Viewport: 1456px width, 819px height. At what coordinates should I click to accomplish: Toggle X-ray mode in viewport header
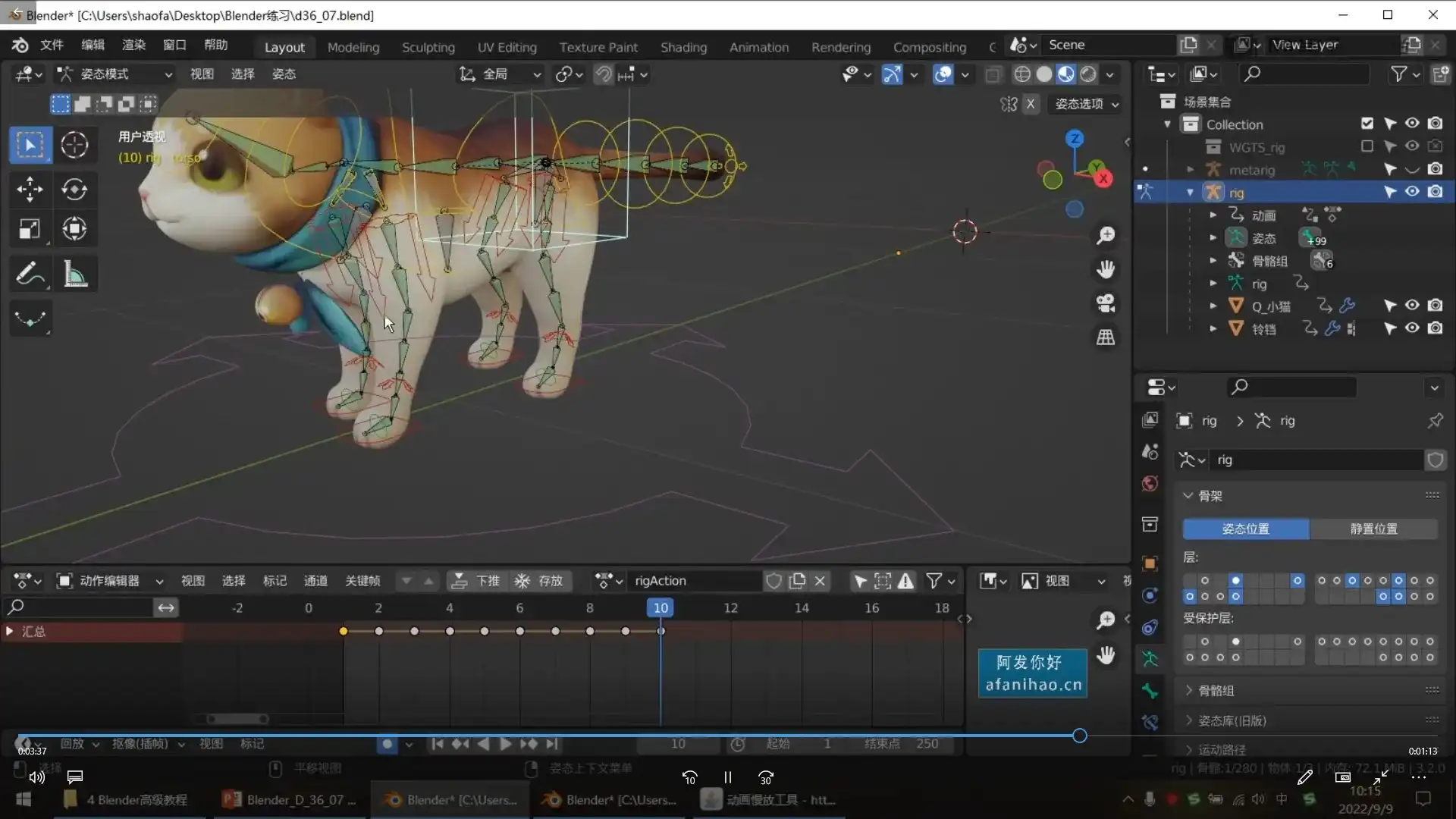(x=993, y=74)
